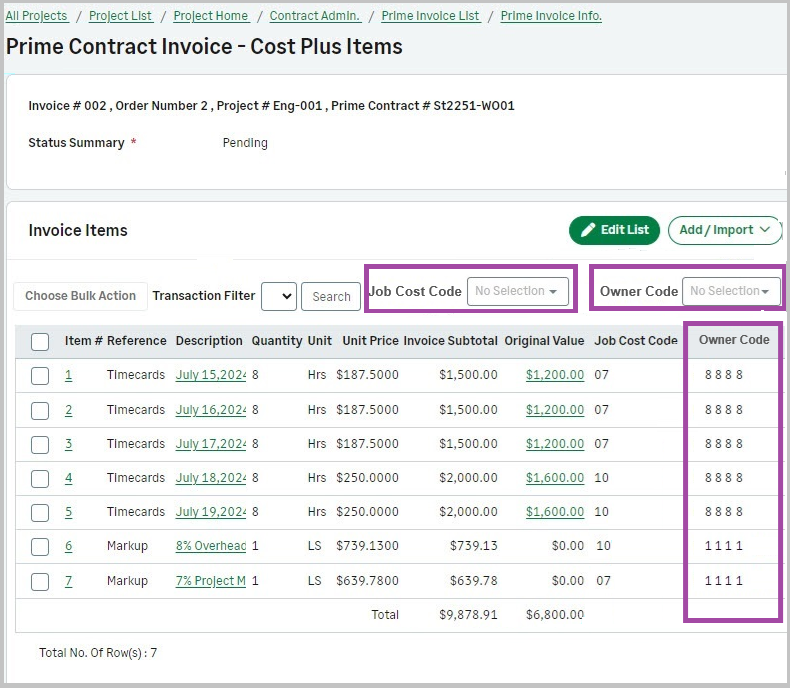Viewport: 790px width, 688px height.
Task: Open the July 16,2024 description link
Action: coord(211,410)
